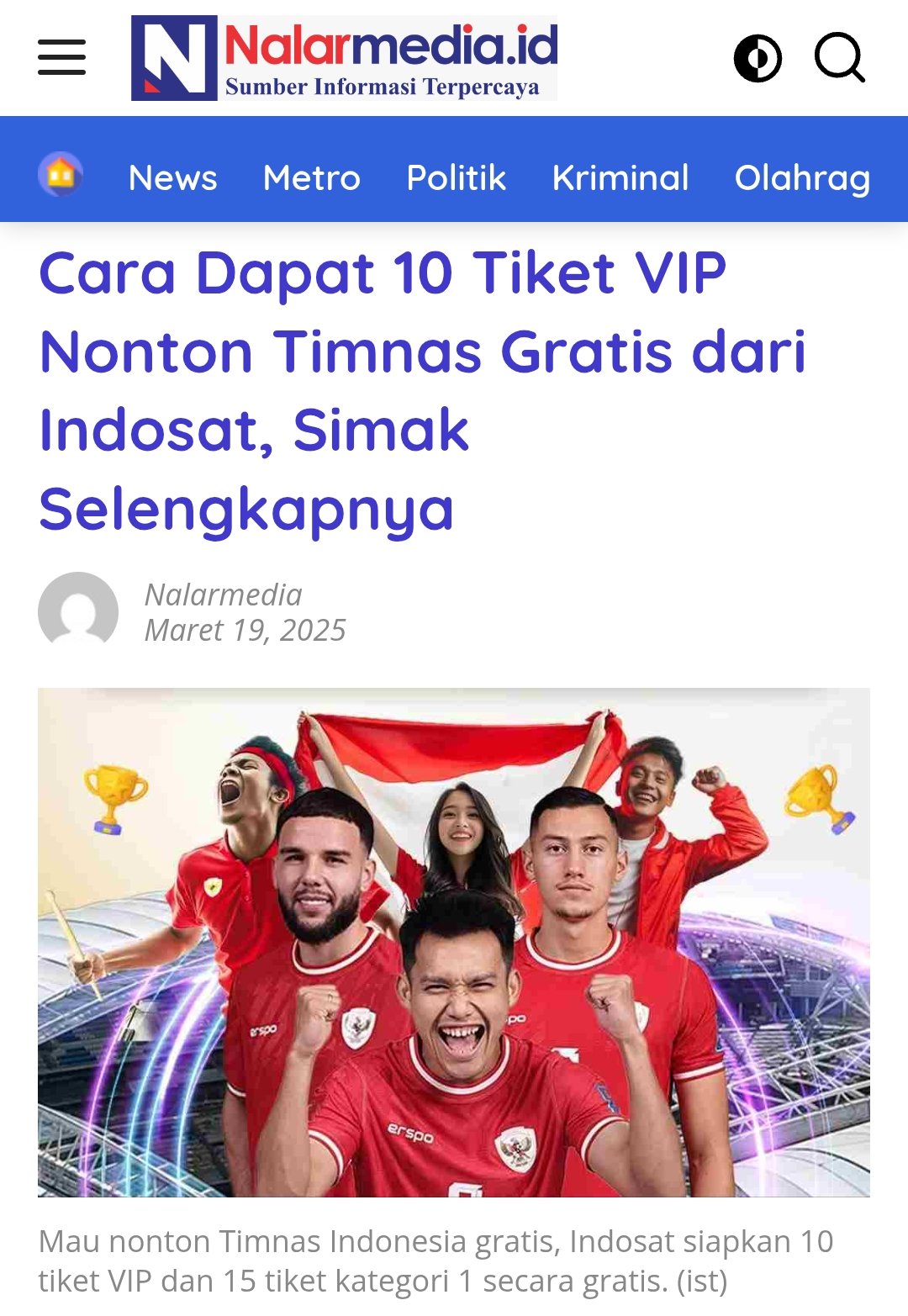Image resolution: width=908 pixels, height=1316 pixels.
Task: Go to Kriminal category
Action: click(620, 177)
